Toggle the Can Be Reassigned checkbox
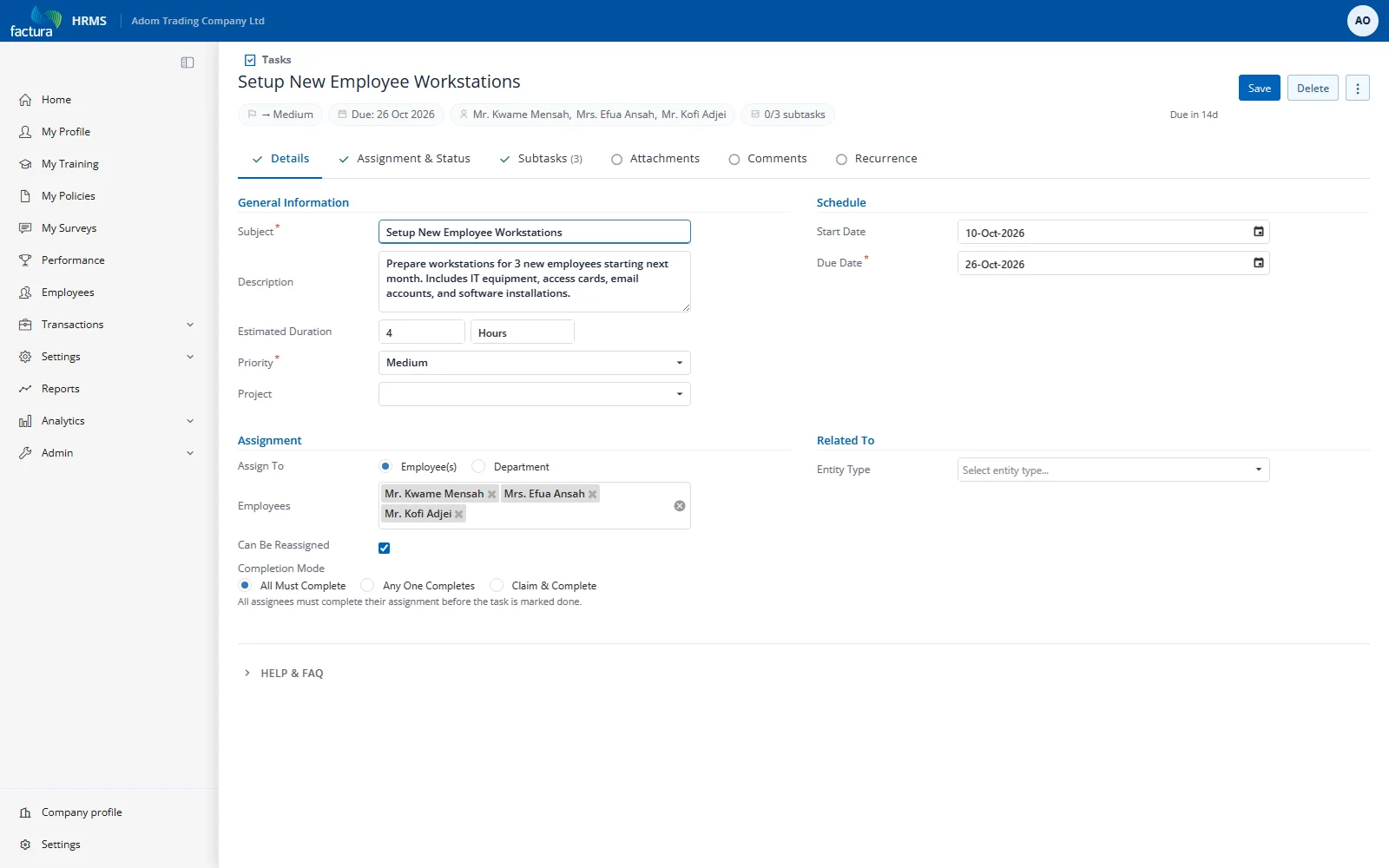 384,548
